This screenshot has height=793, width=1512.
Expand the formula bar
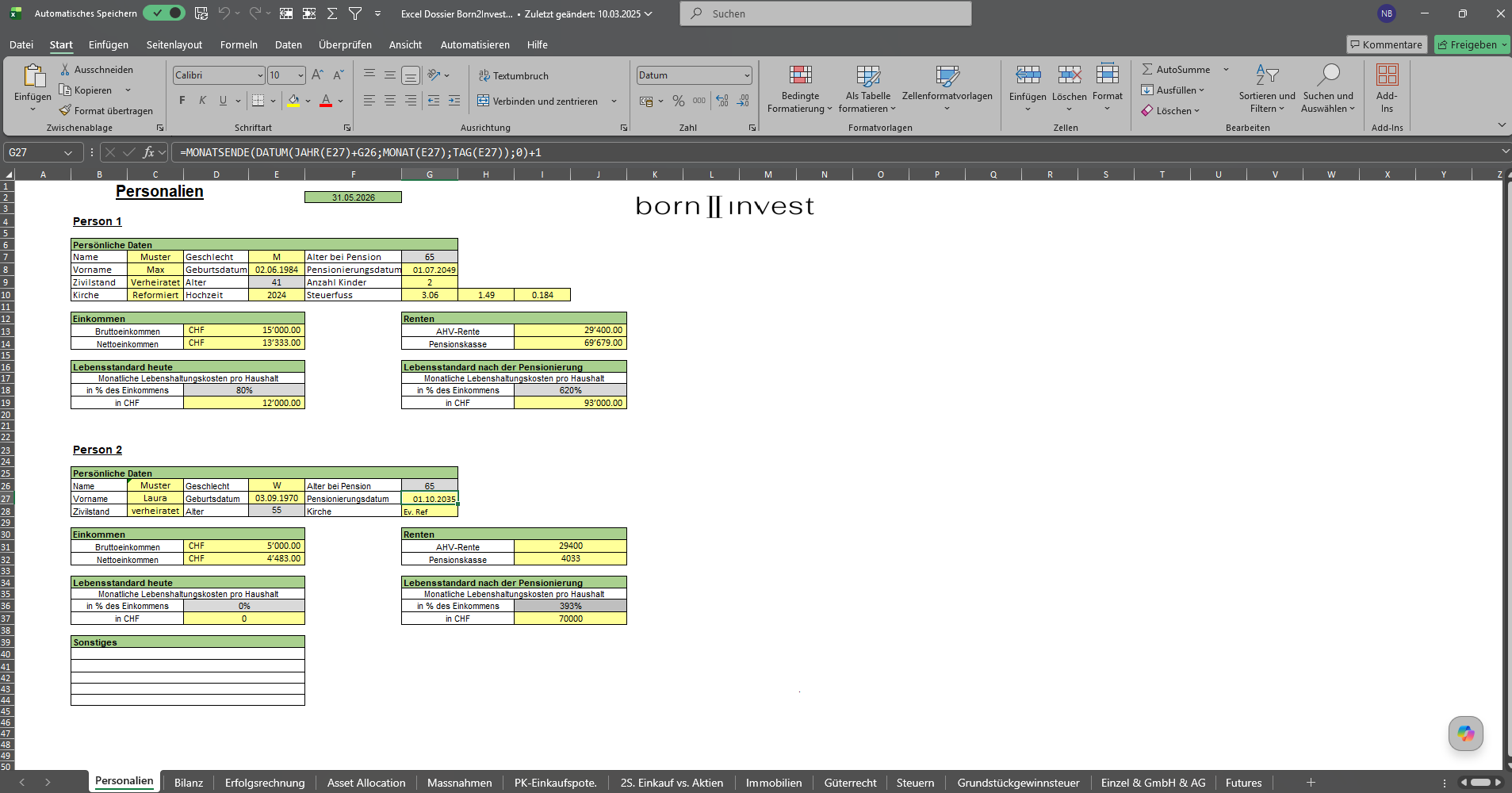[x=1505, y=151]
